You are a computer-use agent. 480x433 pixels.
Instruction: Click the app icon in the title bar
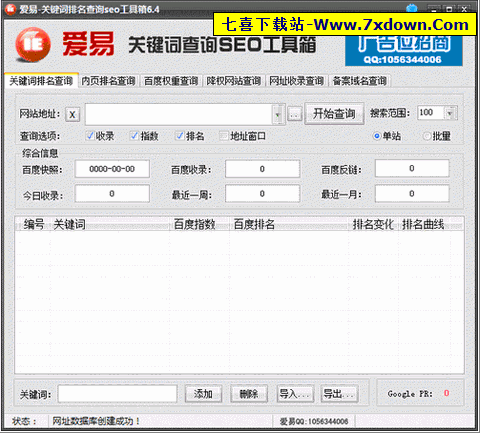tap(10, 9)
